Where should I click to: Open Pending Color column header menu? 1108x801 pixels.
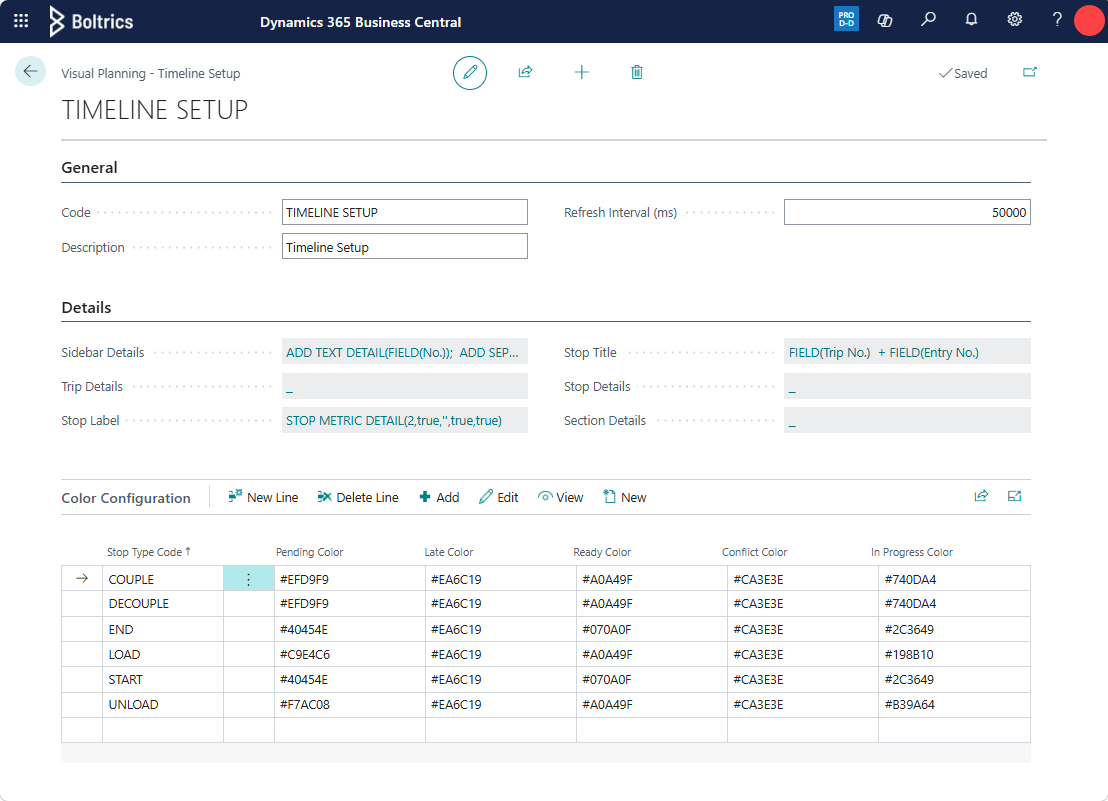click(x=310, y=552)
